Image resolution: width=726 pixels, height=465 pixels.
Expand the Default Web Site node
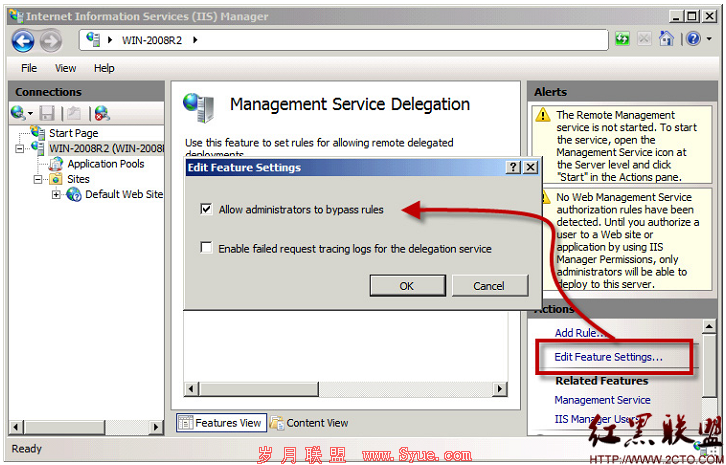[56, 195]
